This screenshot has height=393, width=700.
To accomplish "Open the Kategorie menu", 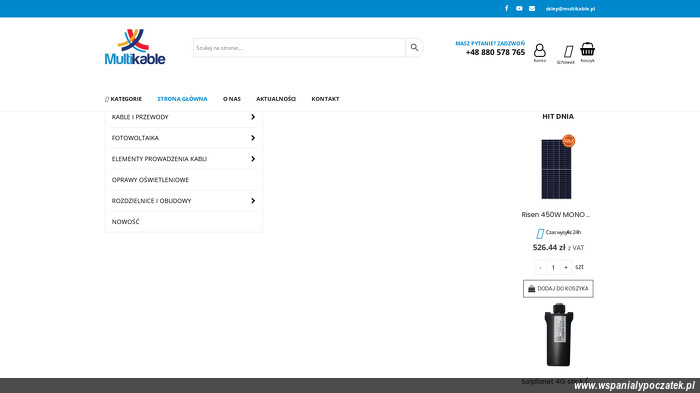I will coord(123,99).
